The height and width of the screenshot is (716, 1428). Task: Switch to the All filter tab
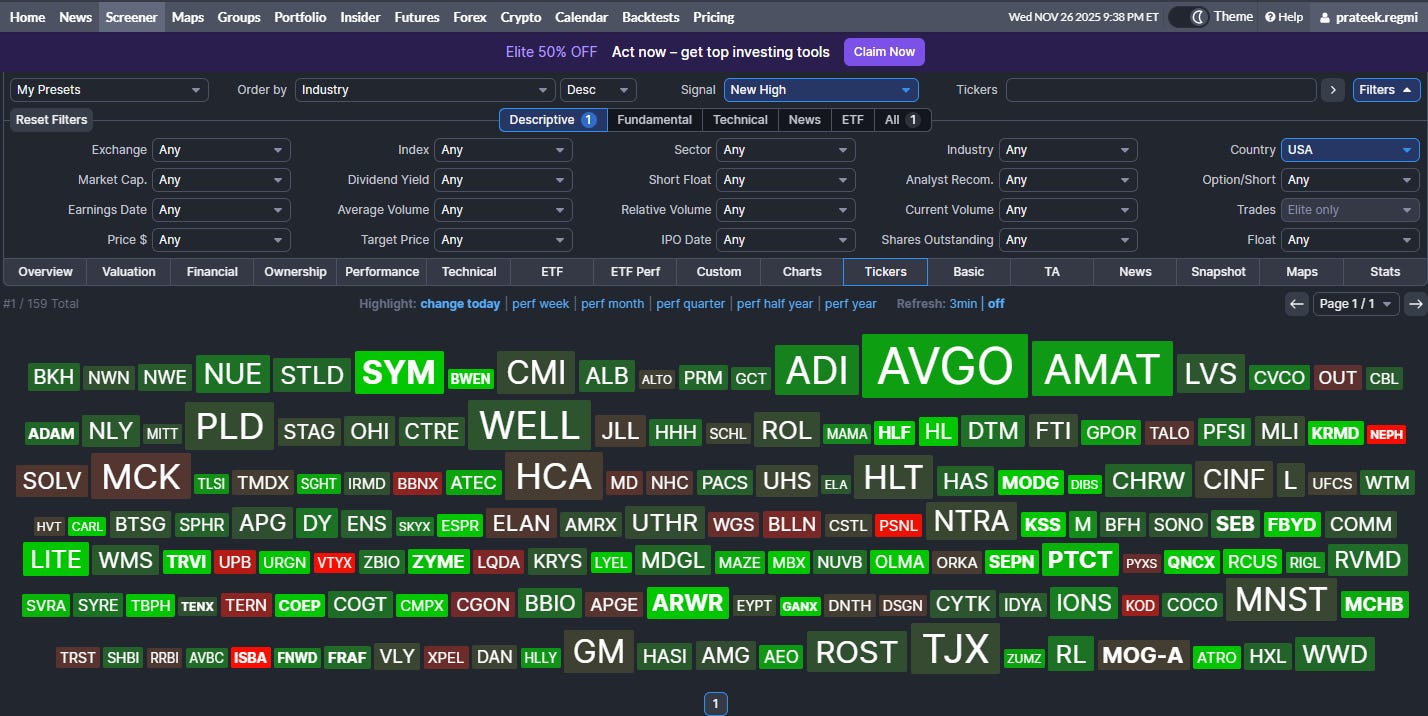pos(902,120)
